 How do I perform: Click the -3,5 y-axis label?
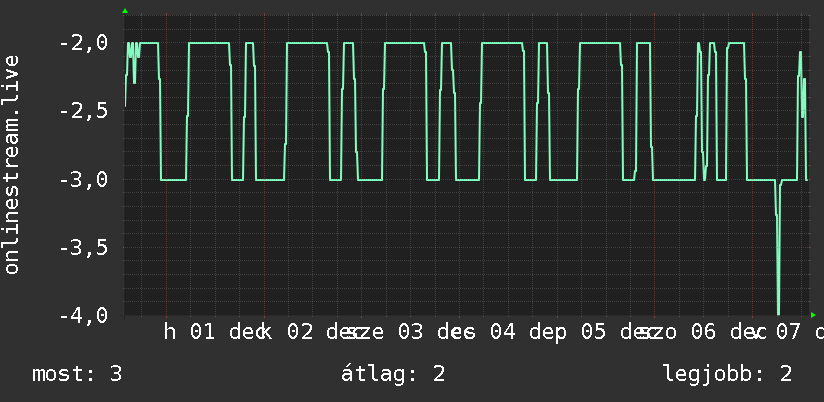click(x=84, y=248)
